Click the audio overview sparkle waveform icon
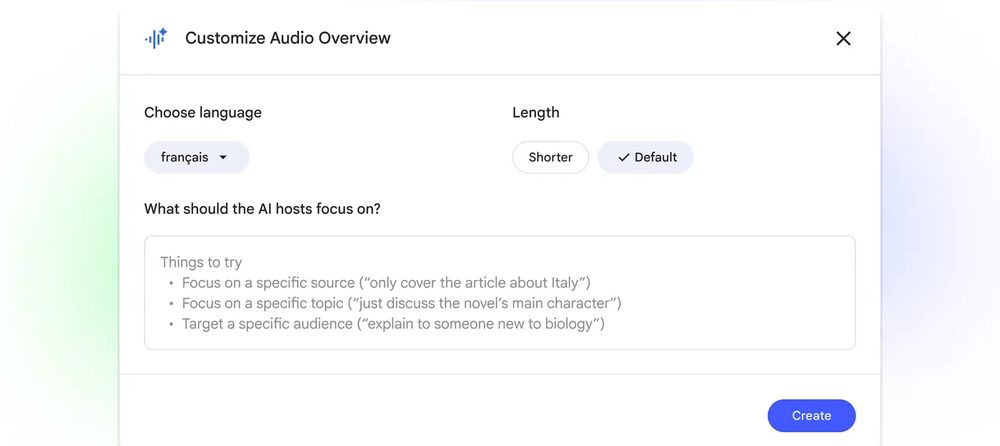 [x=156, y=38]
